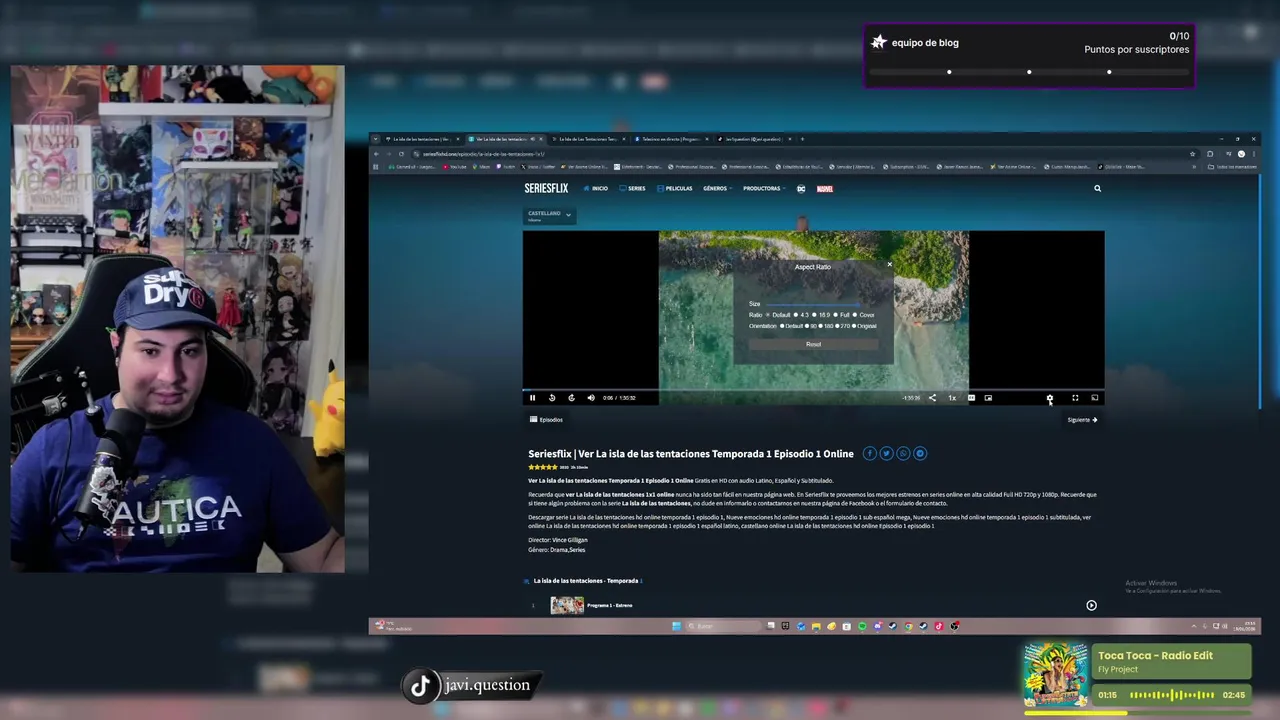
Task: Open Programa 1 - Estreno thumbnail
Action: tap(567, 605)
